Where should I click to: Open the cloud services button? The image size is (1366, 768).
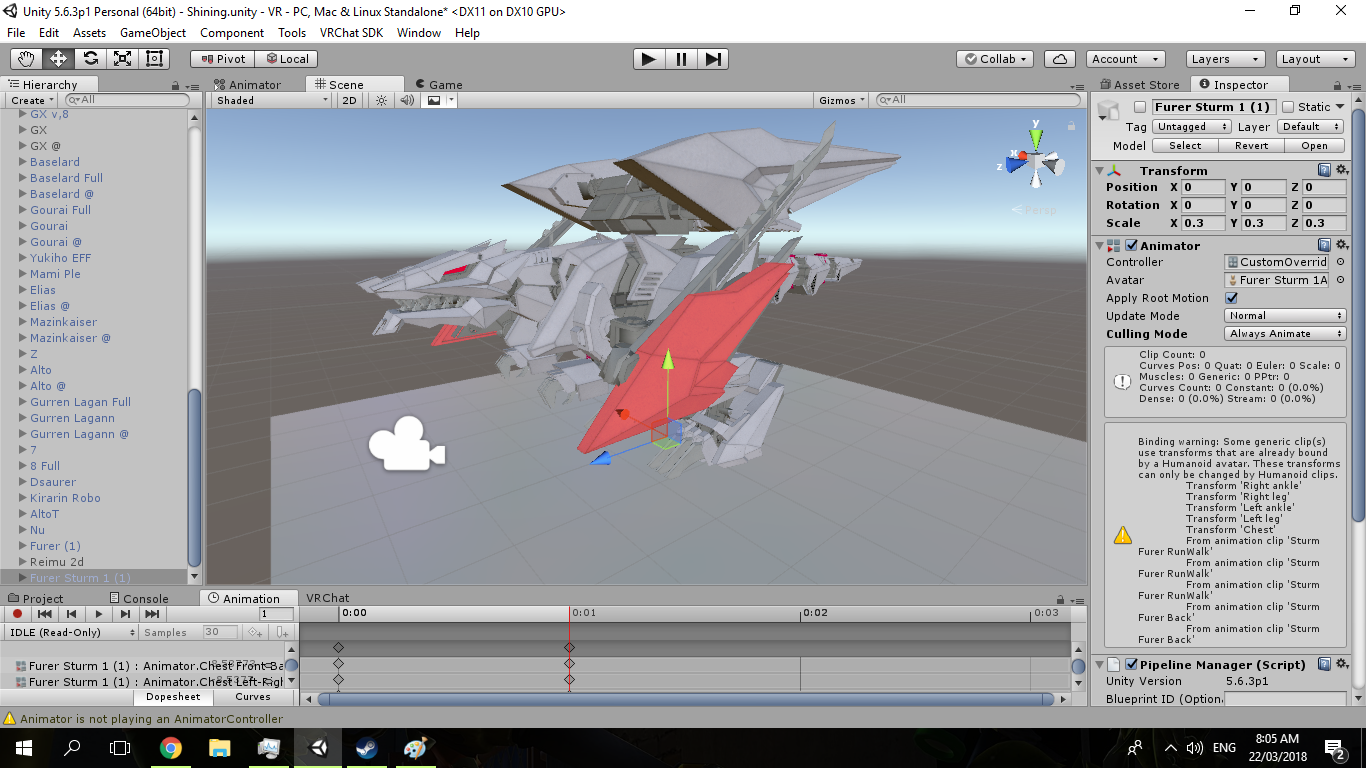click(1060, 59)
